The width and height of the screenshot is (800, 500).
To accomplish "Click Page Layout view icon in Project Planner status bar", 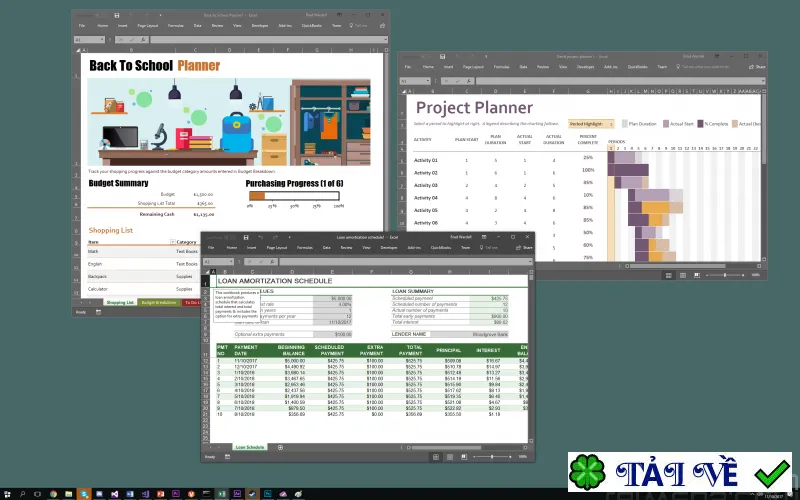I will click(683, 276).
